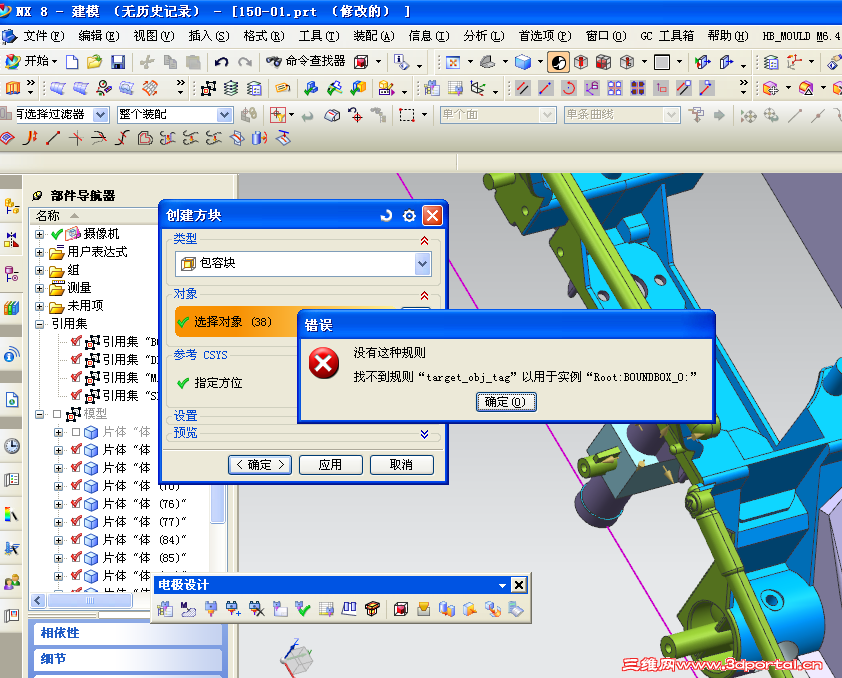This screenshot has height=678, width=842.
Task: Expand the 细节 panel bar
Action: pyautogui.click(x=128, y=659)
